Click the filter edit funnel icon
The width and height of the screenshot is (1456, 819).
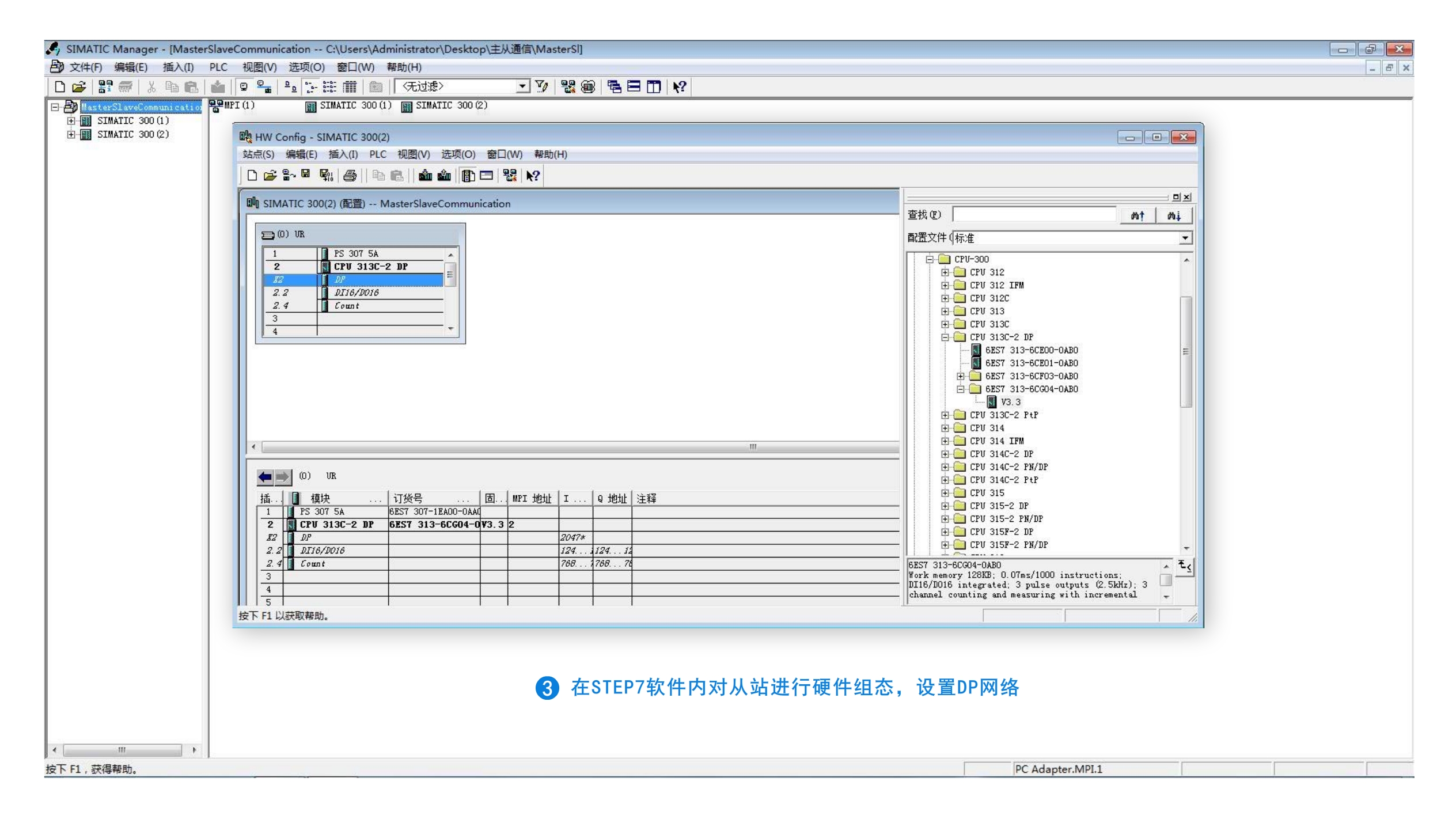click(x=541, y=86)
